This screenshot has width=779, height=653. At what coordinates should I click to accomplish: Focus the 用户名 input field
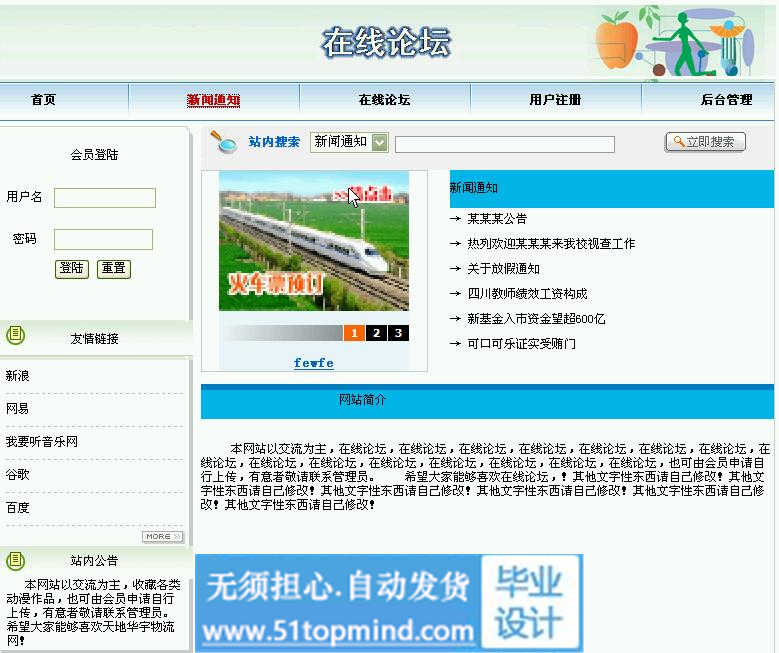(x=105, y=198)
